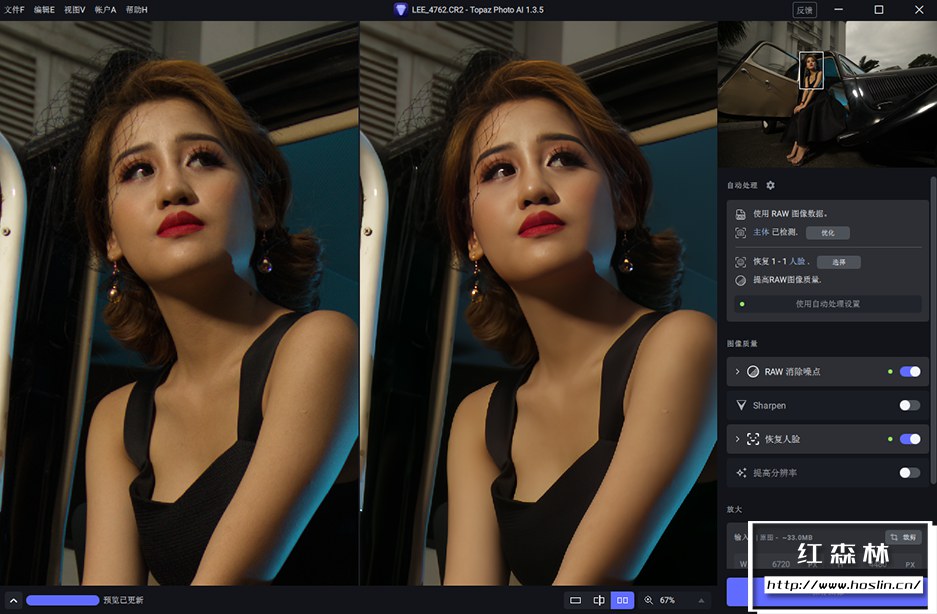
Task: Click the 选择 button for face recovery
Action: [838, 262]
